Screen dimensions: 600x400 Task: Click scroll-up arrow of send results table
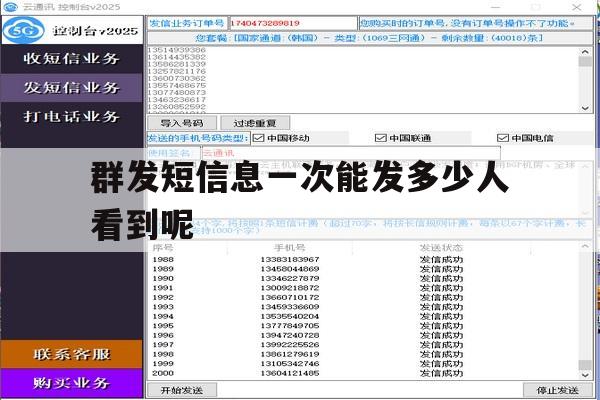[x=585, y=246]
